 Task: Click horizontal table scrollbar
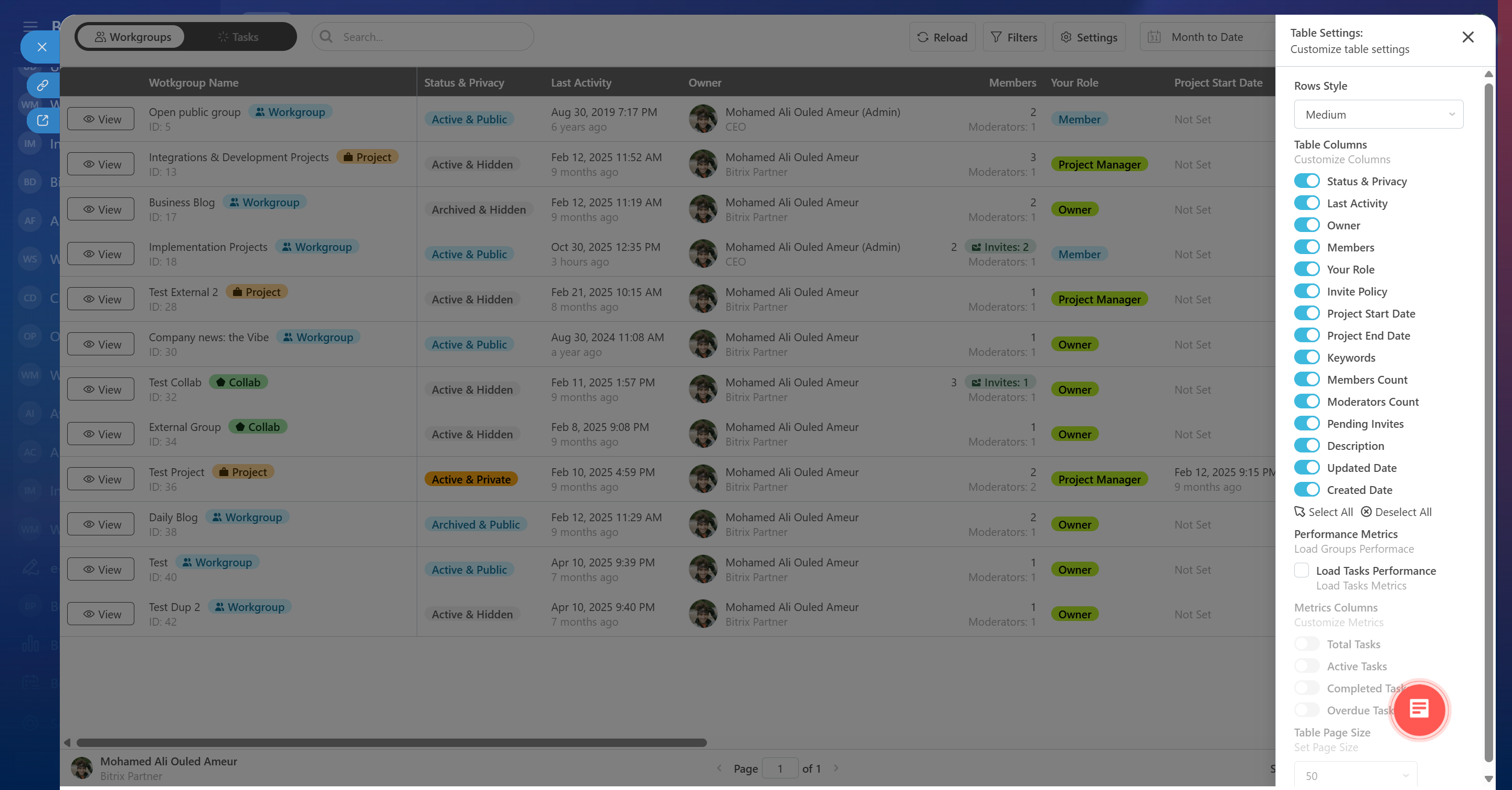click(x=391, y=742)
